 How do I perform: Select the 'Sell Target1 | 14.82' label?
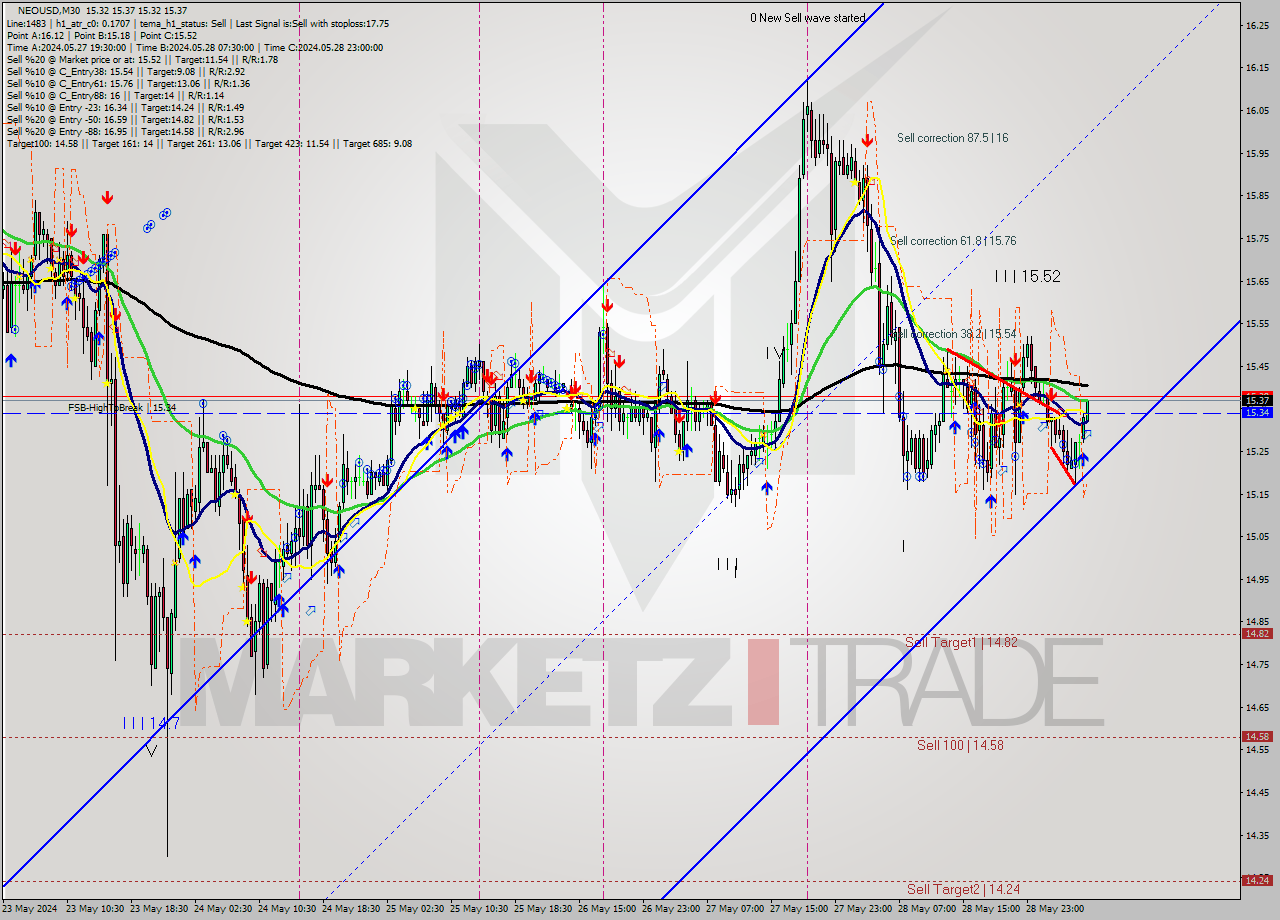pyautogui.click(x=961, y=642)
